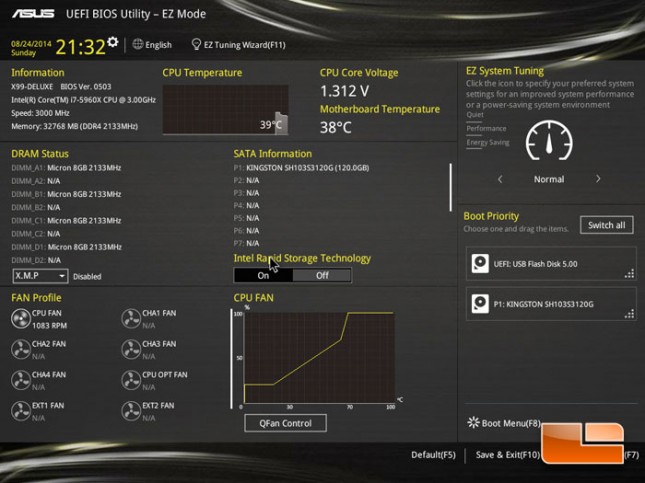Click the 08/24/2014 date text
Image resolution: width=645 pixels, height=483 pixels.
coord(31,43)
